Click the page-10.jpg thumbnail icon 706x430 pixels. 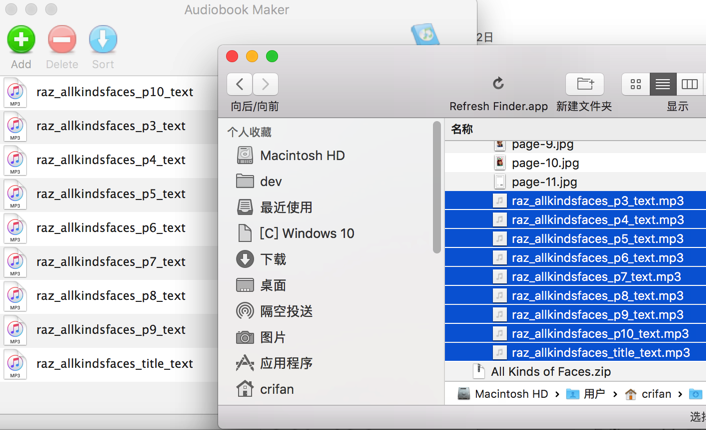point(499,163)
